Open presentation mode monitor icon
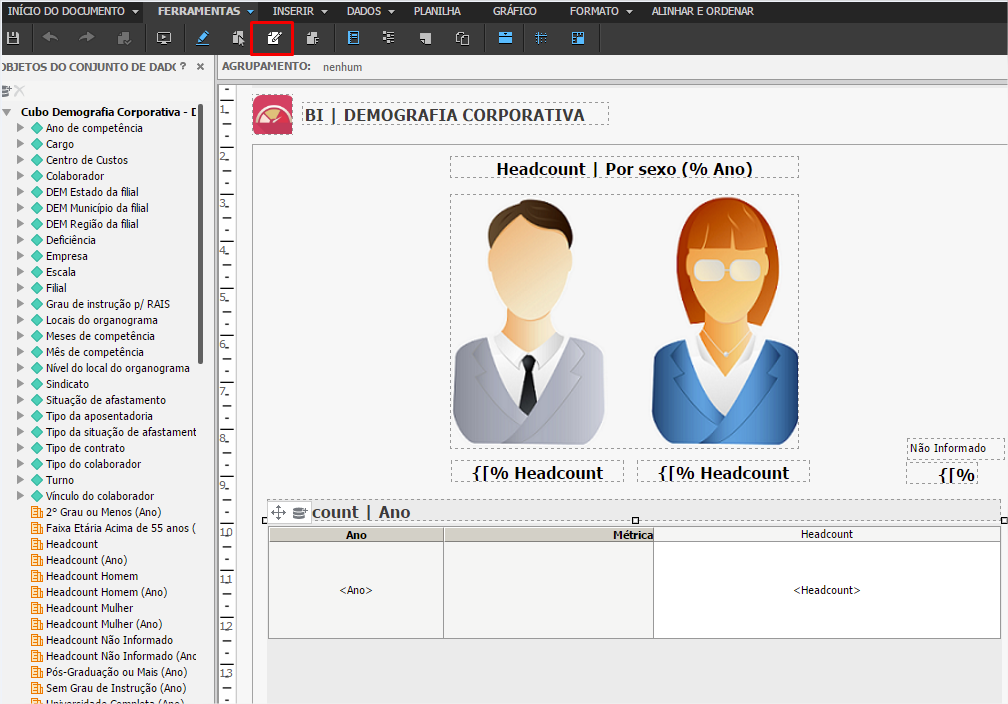1008x704 pixels. [x=164, y=38]
